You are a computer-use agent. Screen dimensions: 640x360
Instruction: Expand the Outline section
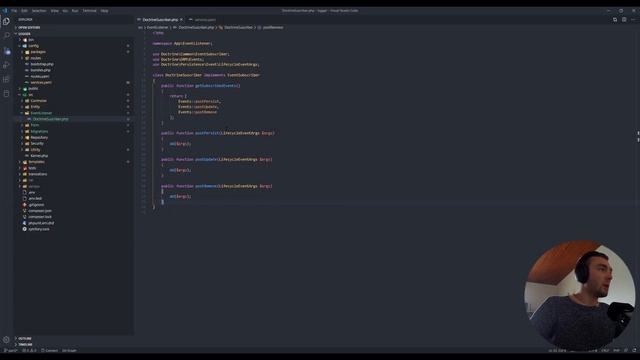24,339
